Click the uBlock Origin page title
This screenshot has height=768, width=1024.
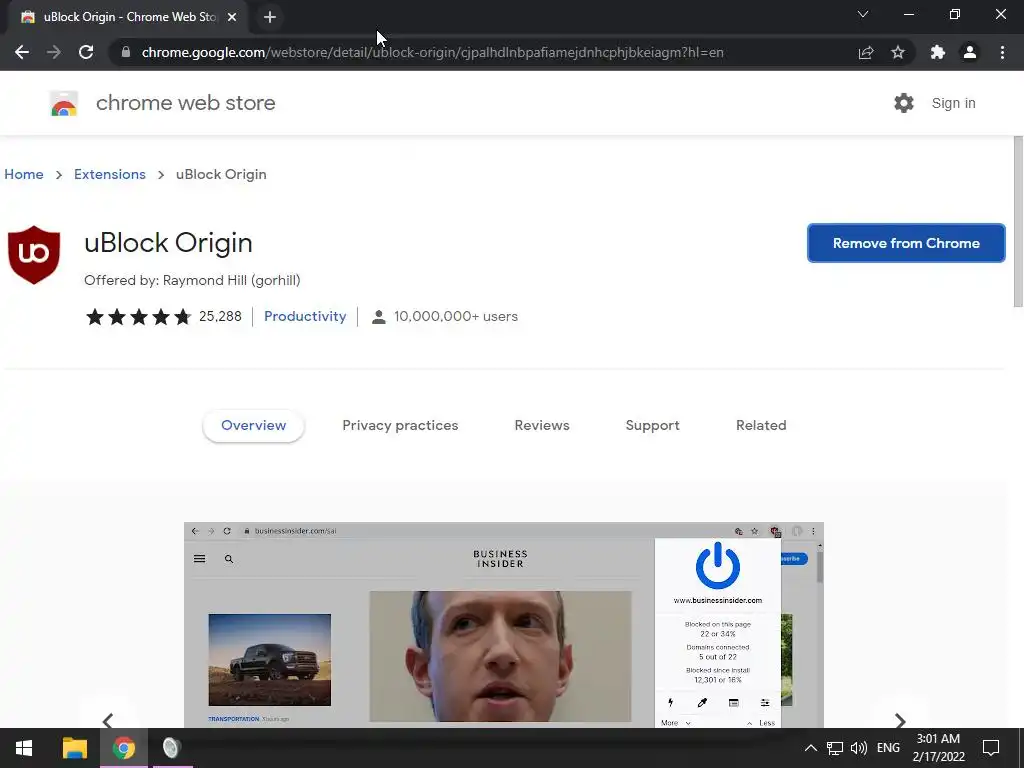(168, 243)
